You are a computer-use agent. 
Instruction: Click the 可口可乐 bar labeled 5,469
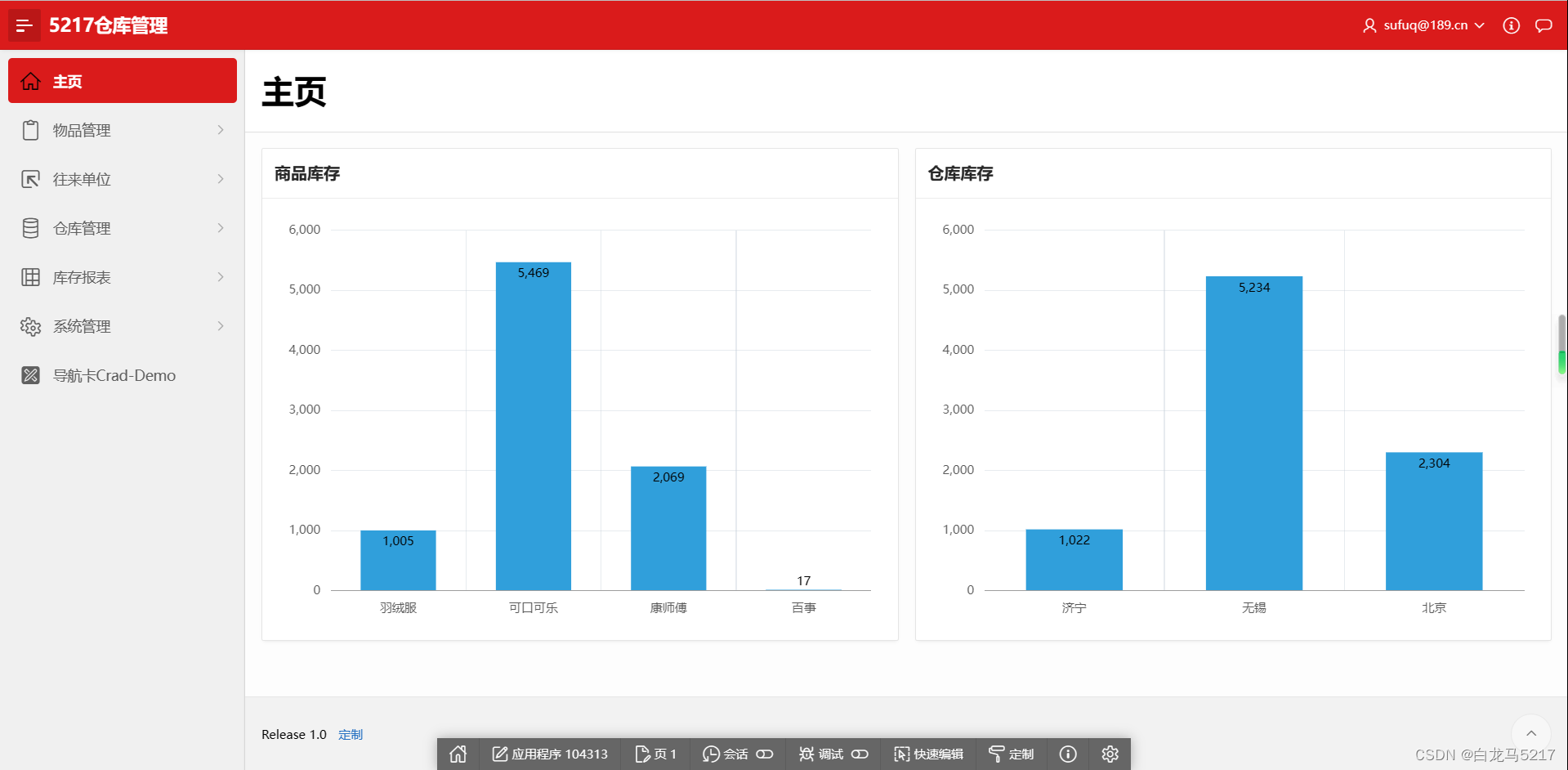point(534,426)
